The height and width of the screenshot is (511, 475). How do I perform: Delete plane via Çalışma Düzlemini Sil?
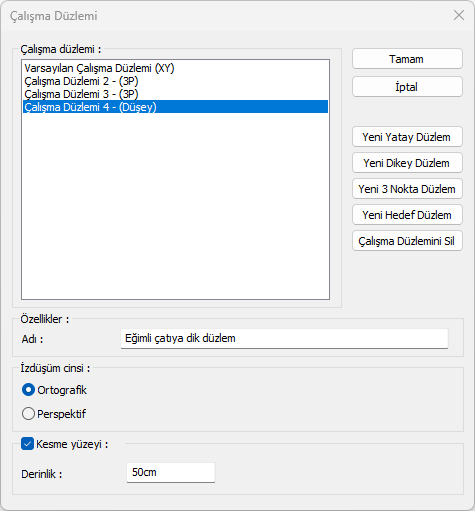pos(407,241)
